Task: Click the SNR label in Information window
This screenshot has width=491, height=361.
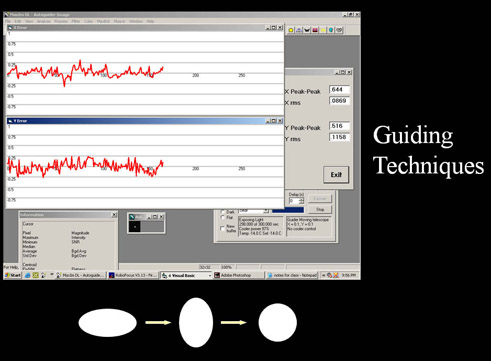Action: (76, 242)
